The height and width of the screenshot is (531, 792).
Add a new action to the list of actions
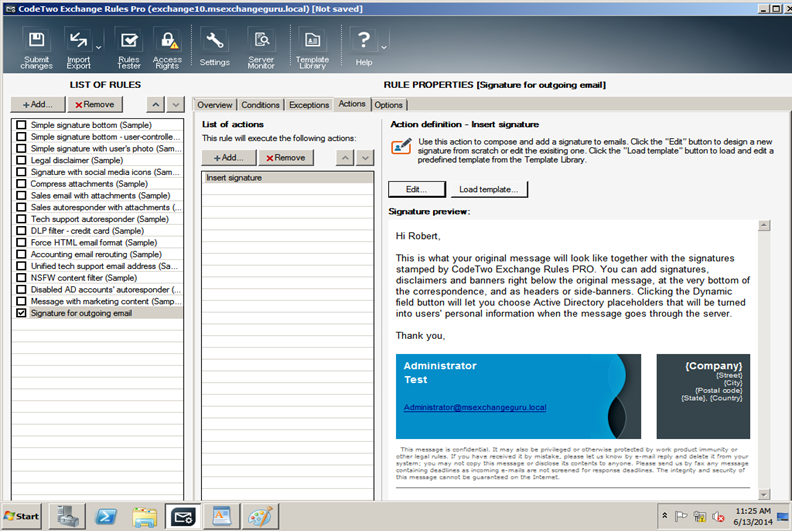[229, 158]
